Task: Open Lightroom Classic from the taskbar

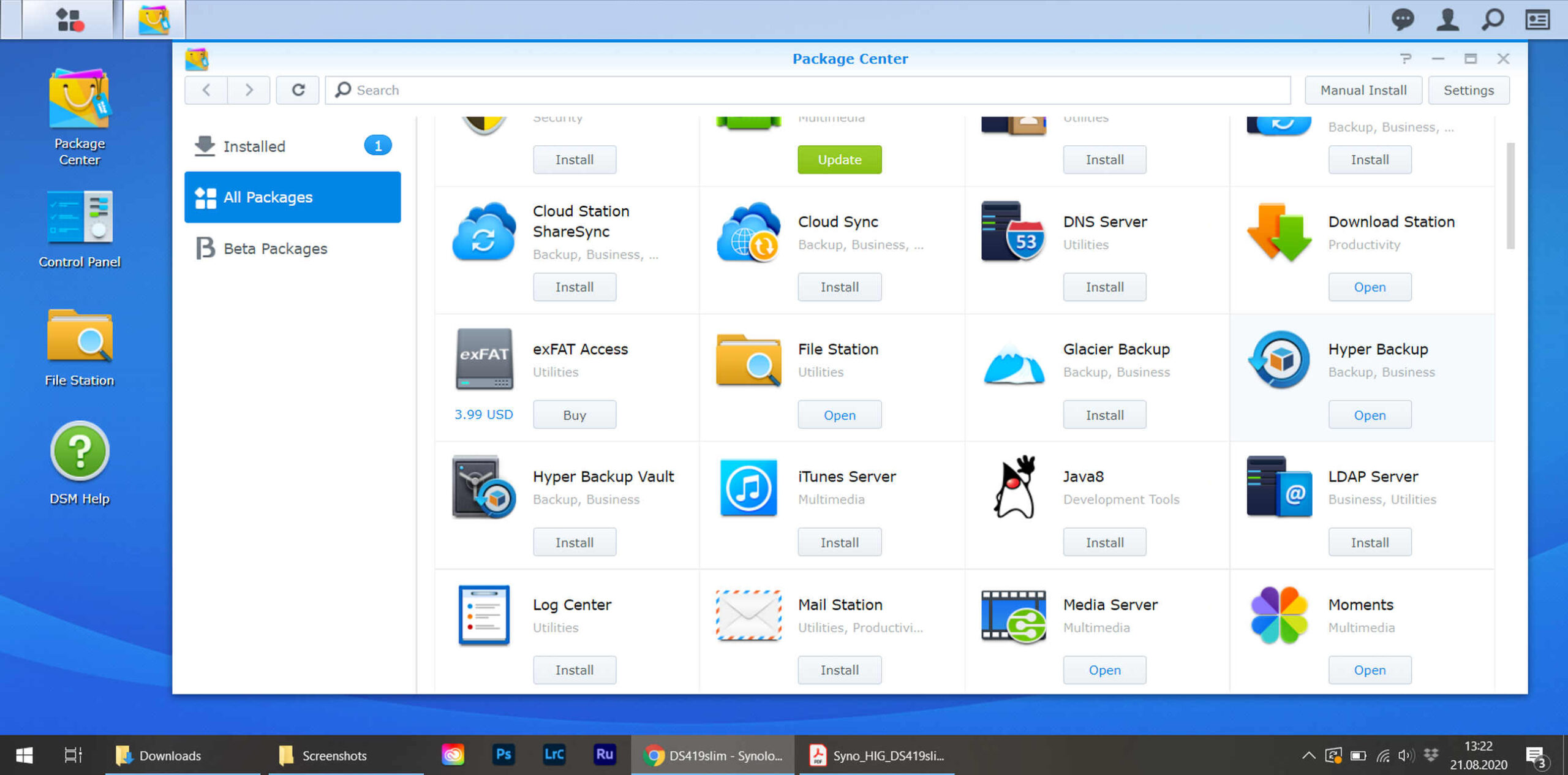Action: (554, 755)
